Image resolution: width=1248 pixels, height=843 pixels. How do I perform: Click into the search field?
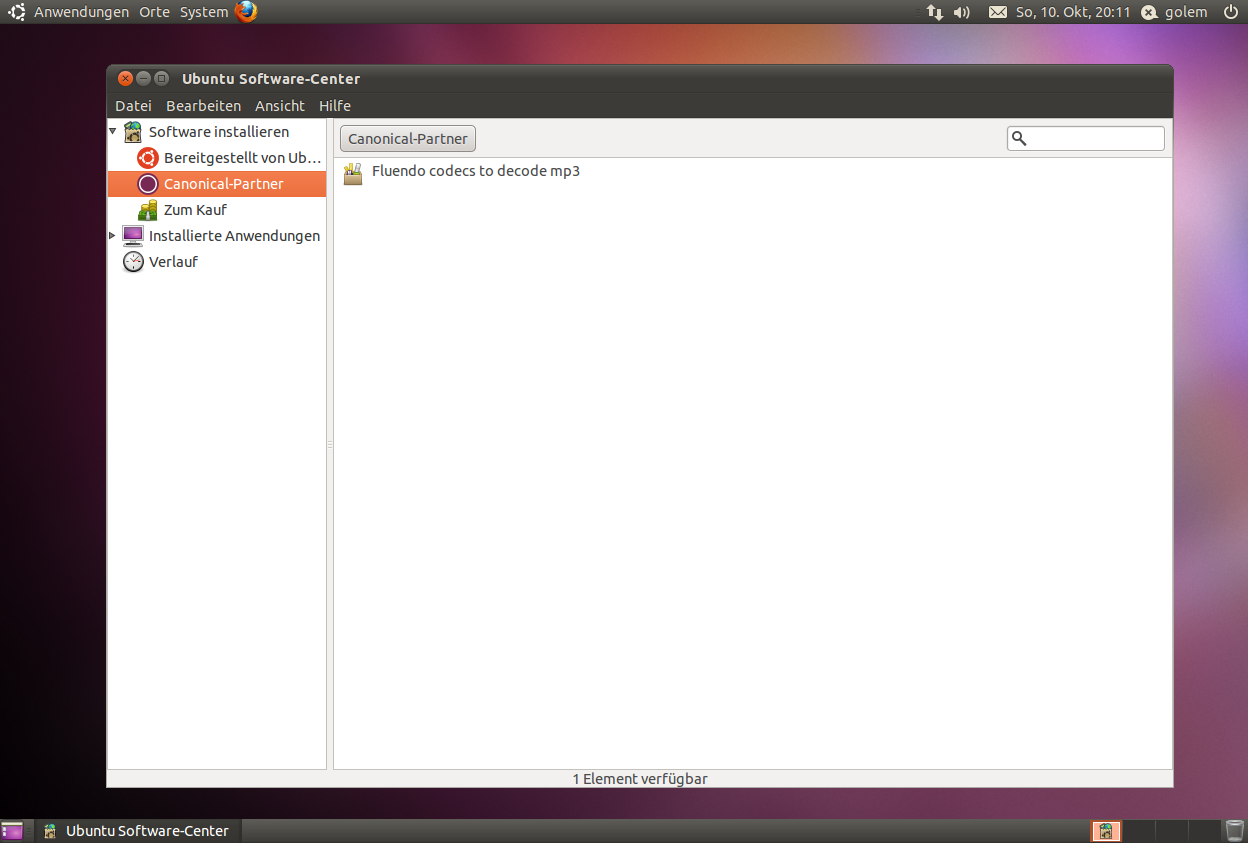click(1086, 139)
